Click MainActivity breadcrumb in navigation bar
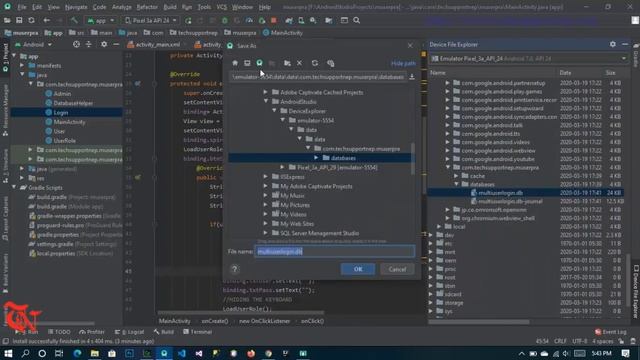This screenshot has width=640, height=360. [x=283, y=33]
